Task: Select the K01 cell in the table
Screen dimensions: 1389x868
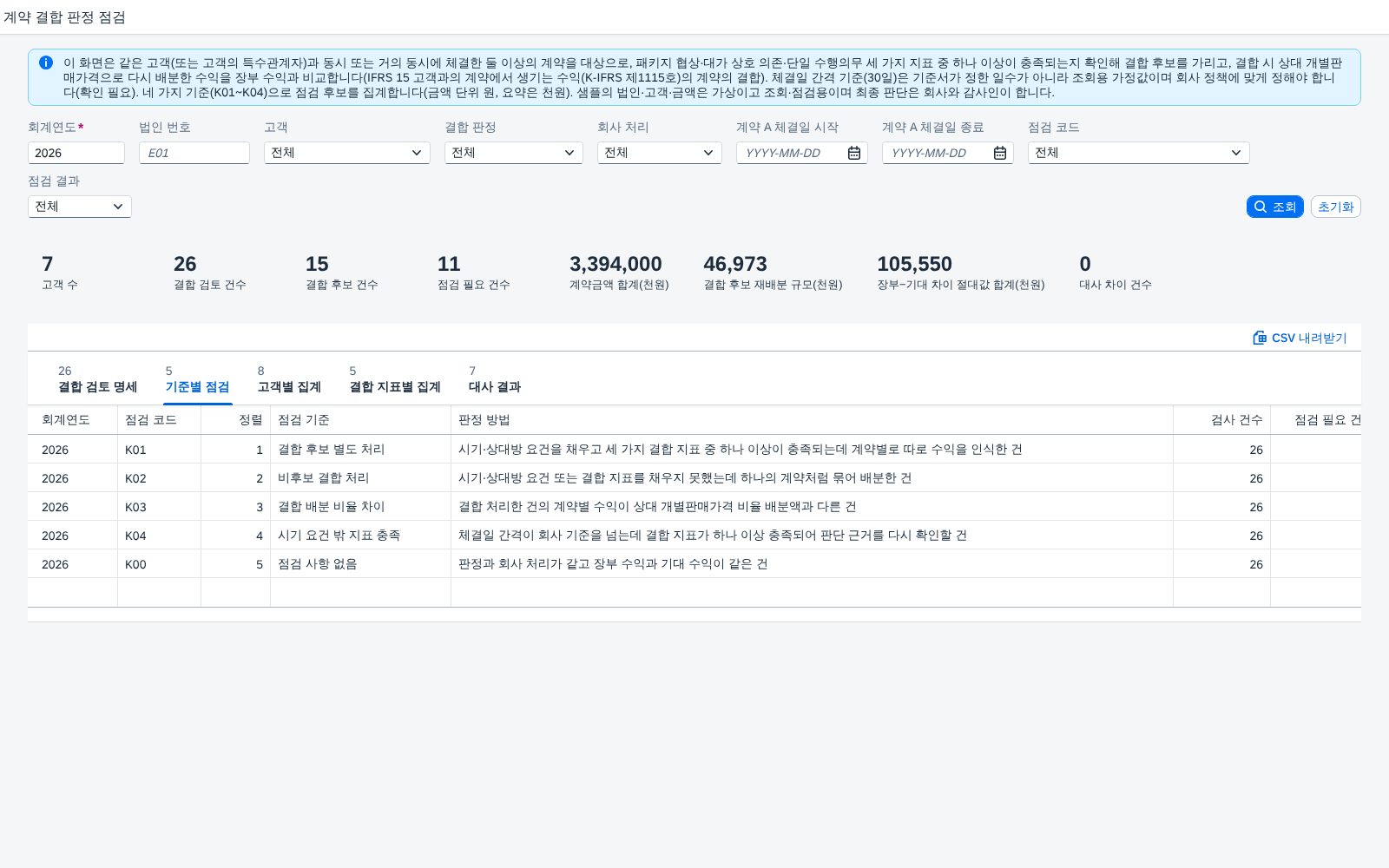Action: [159, 450]
